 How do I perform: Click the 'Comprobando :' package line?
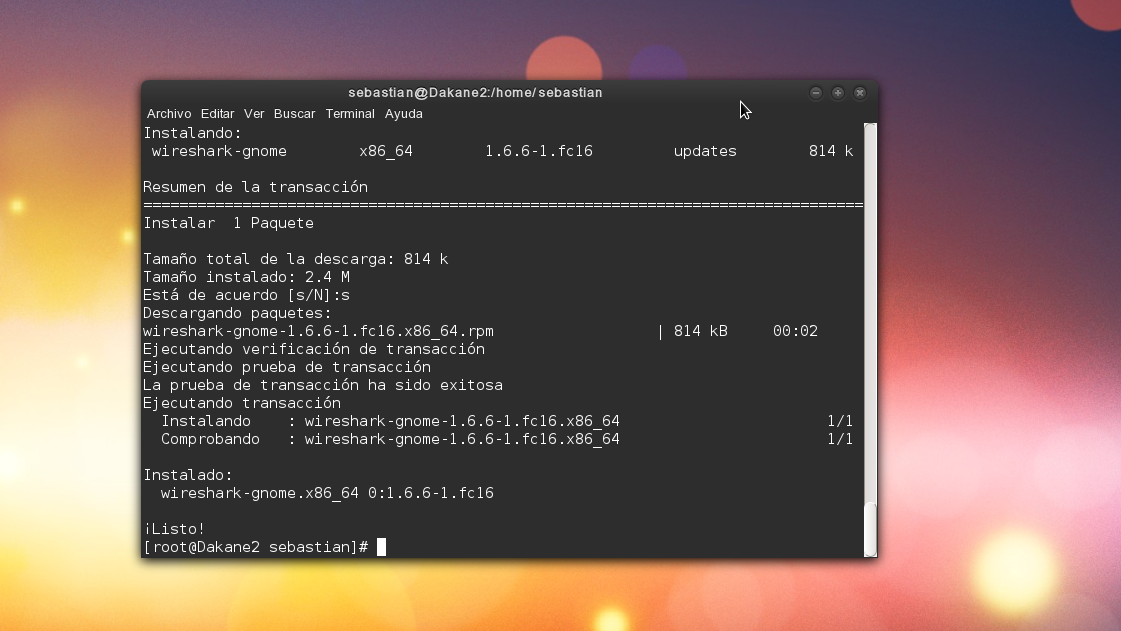(x=506, y=439)
